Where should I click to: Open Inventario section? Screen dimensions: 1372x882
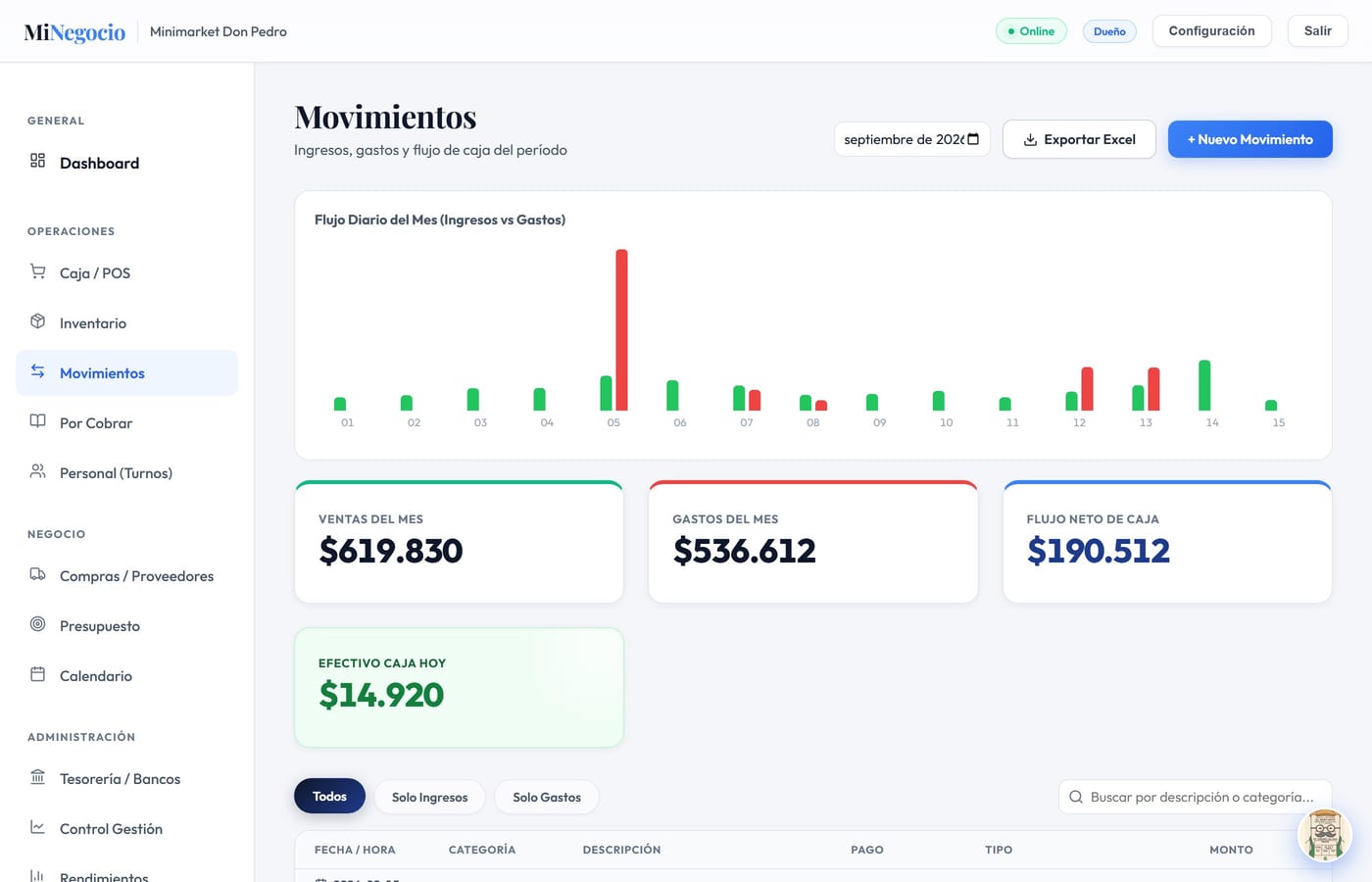pyautogui.click(x=126, y=323)
